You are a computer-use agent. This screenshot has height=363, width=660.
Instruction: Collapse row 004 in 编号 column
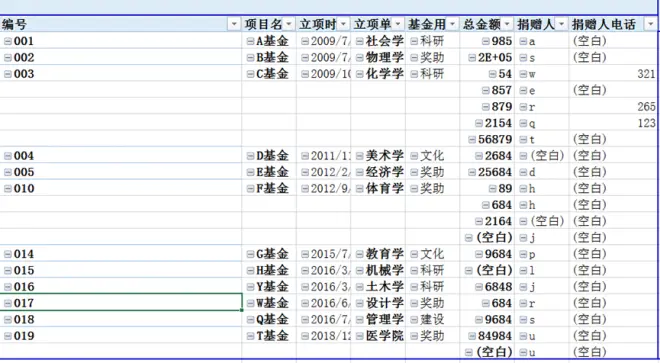click(8, 156)
